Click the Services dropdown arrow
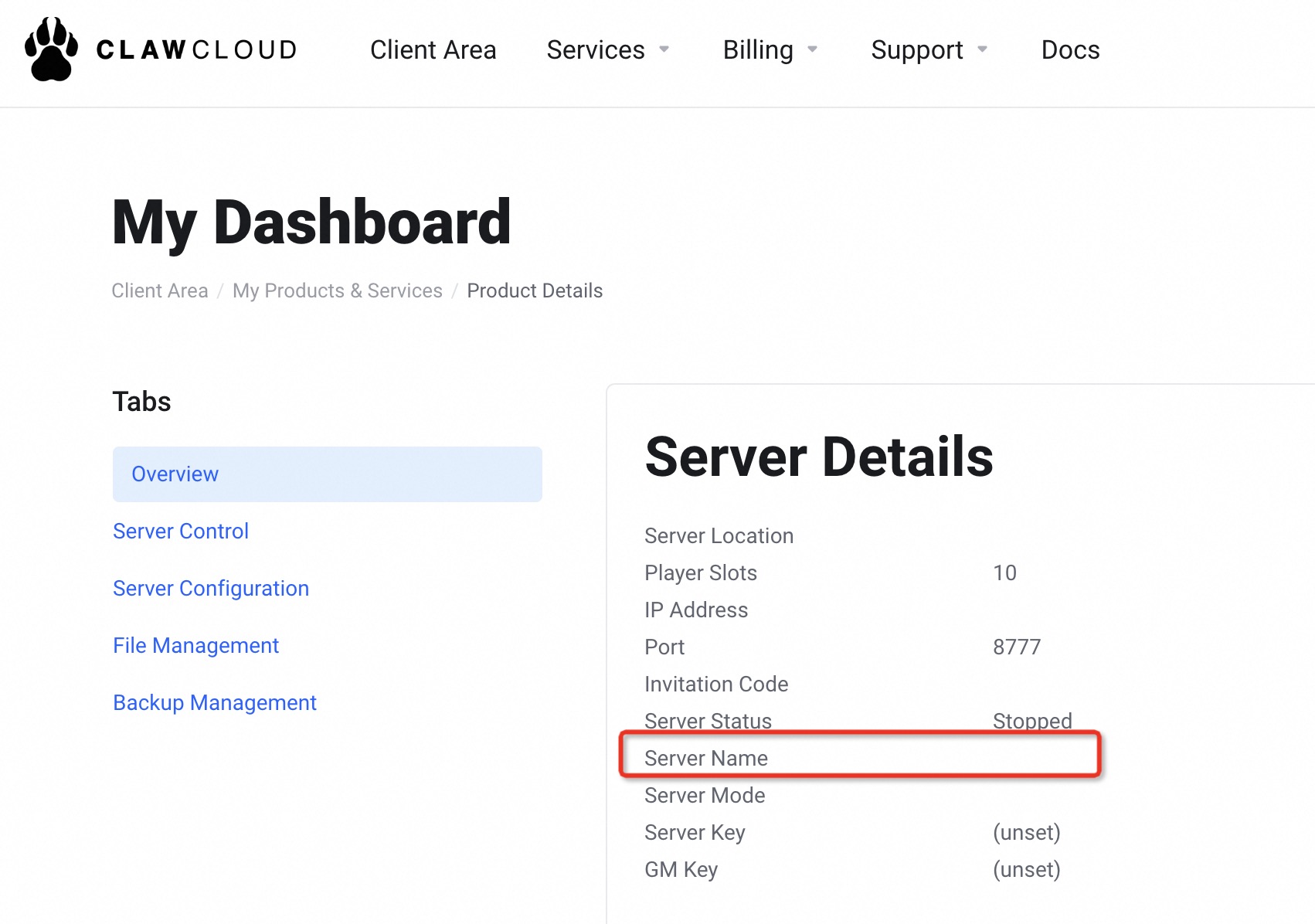Image resolution: width=1315 pixels, height=924 pixels. (664, 50)
